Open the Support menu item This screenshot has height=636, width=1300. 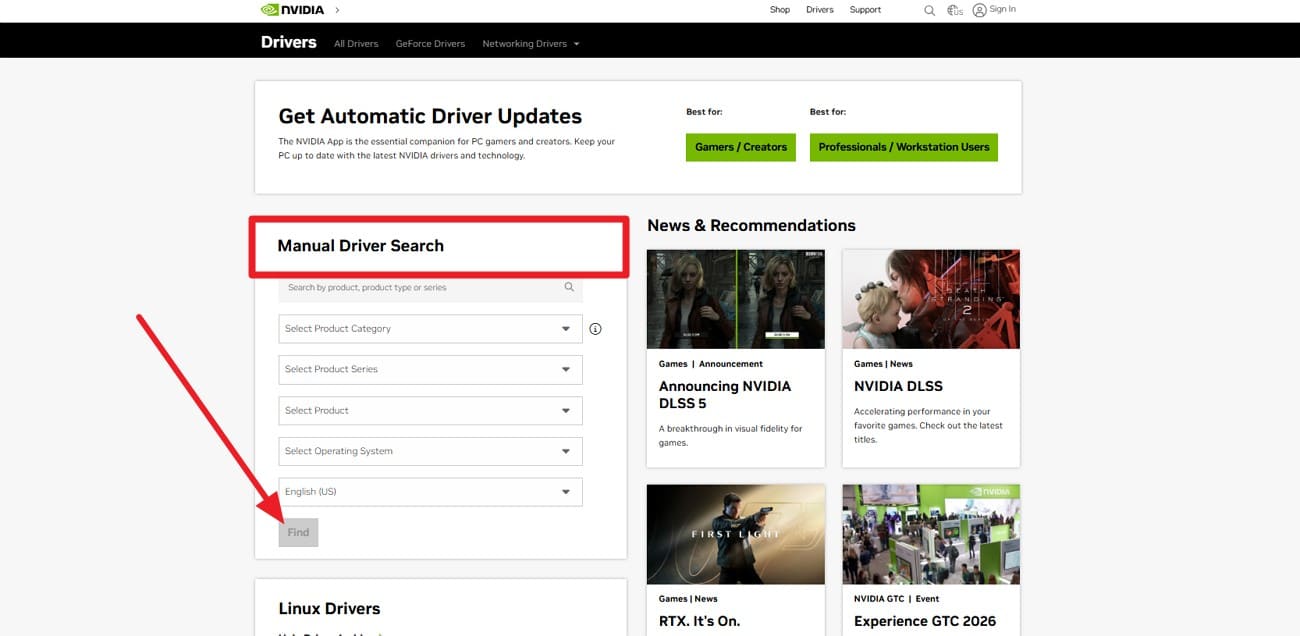pyautogui.click(x=864, y=9)
